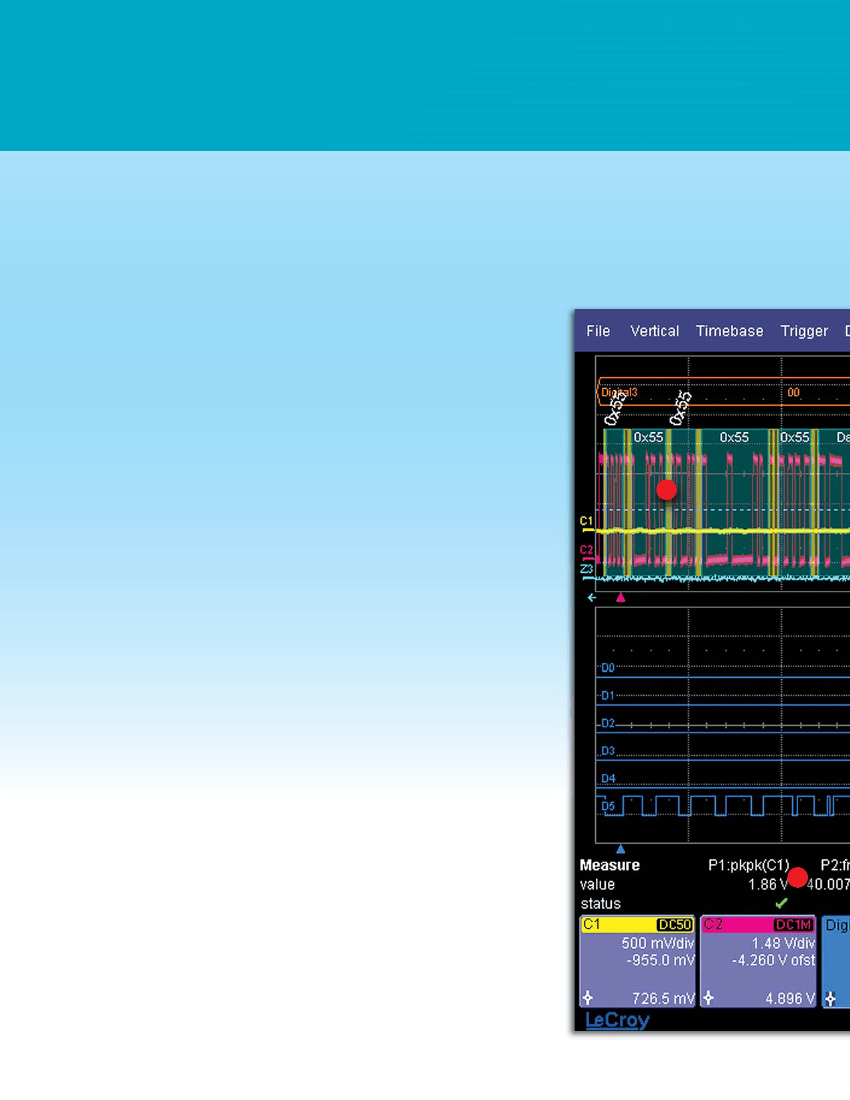Open the C2 channel descriptor box
The width and height of the screenshot is (850, 1100).
[759, 961]
